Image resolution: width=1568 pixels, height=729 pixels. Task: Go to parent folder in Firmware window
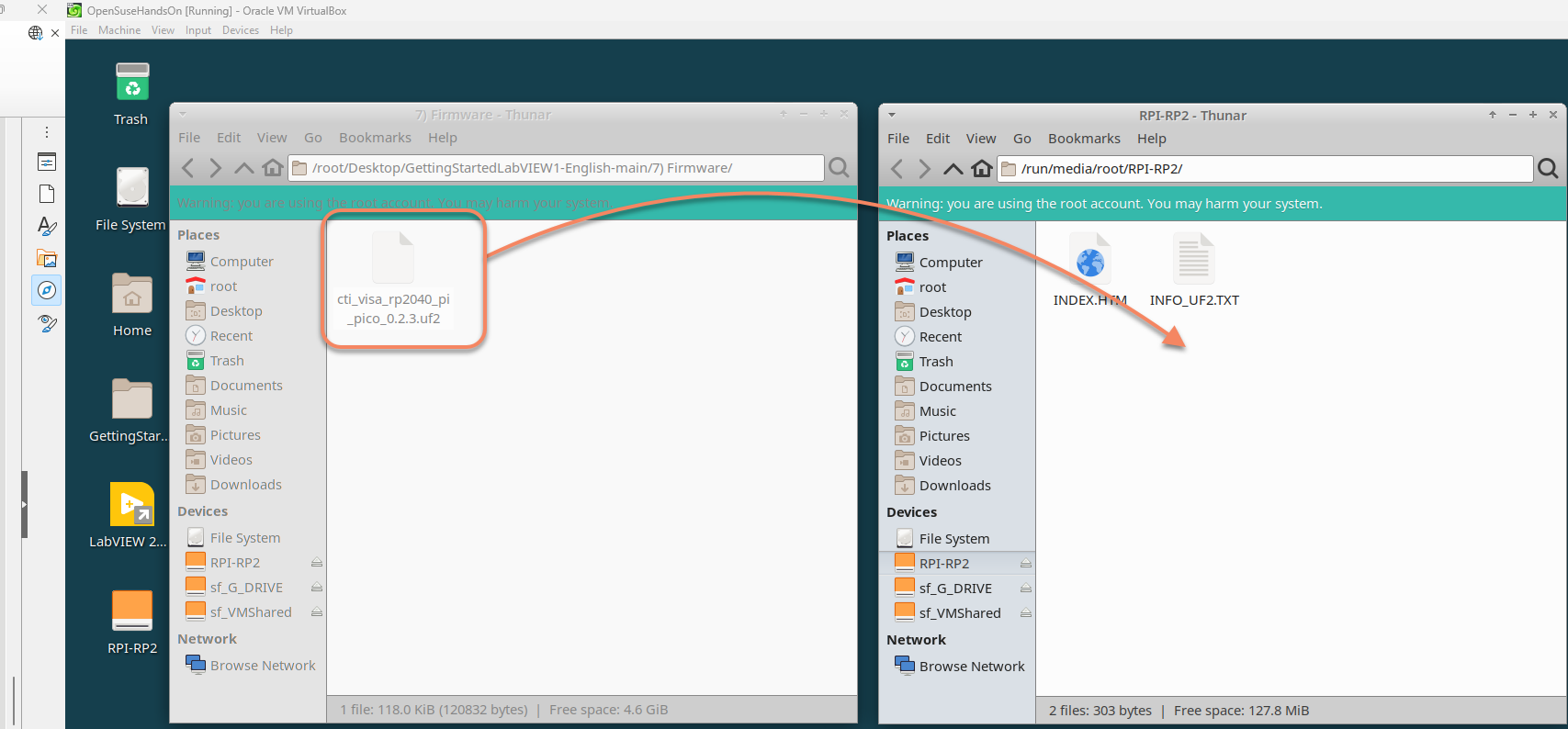click(244, 168)
